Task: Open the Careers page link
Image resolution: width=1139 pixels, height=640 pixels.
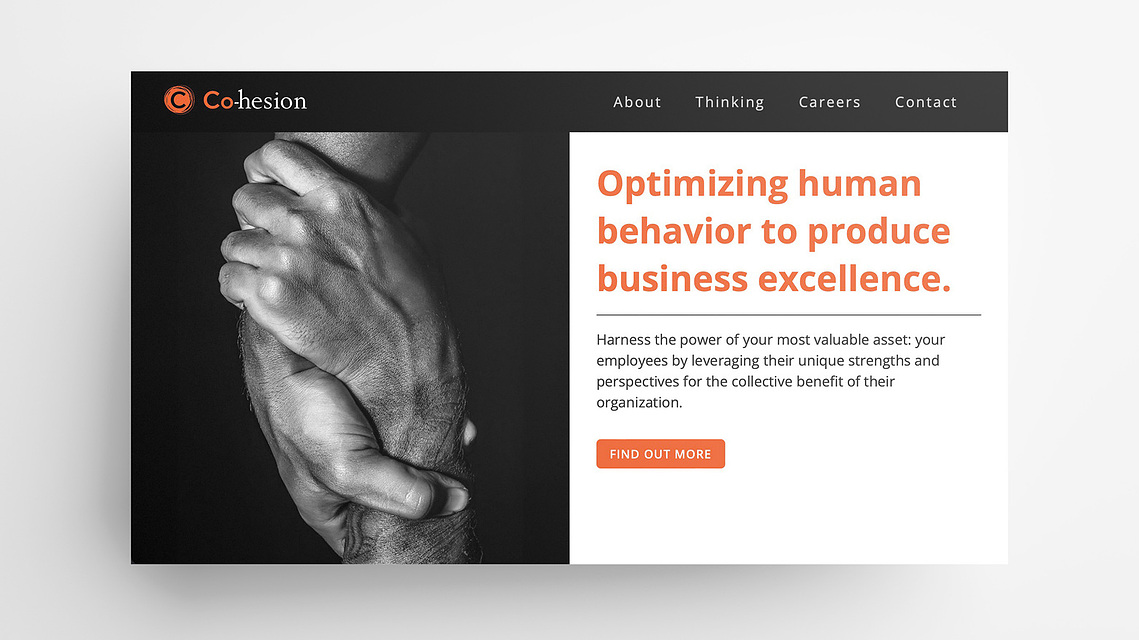Action: pos(830,102)
